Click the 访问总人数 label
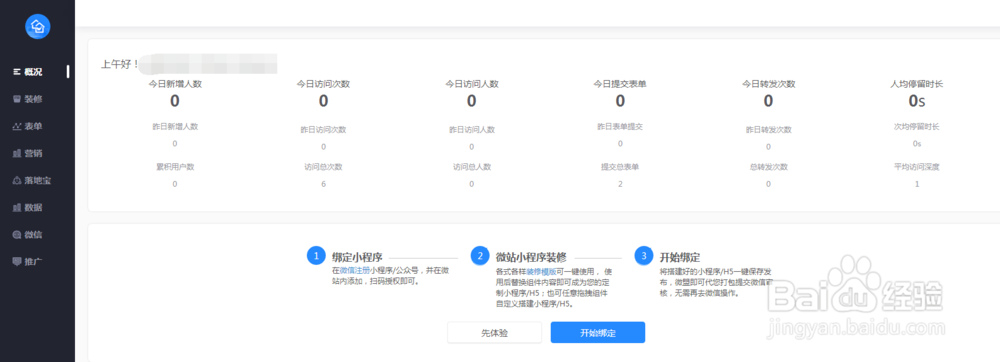The width and height of the screenshot is (1000, 362). click(x=472, y=167)
